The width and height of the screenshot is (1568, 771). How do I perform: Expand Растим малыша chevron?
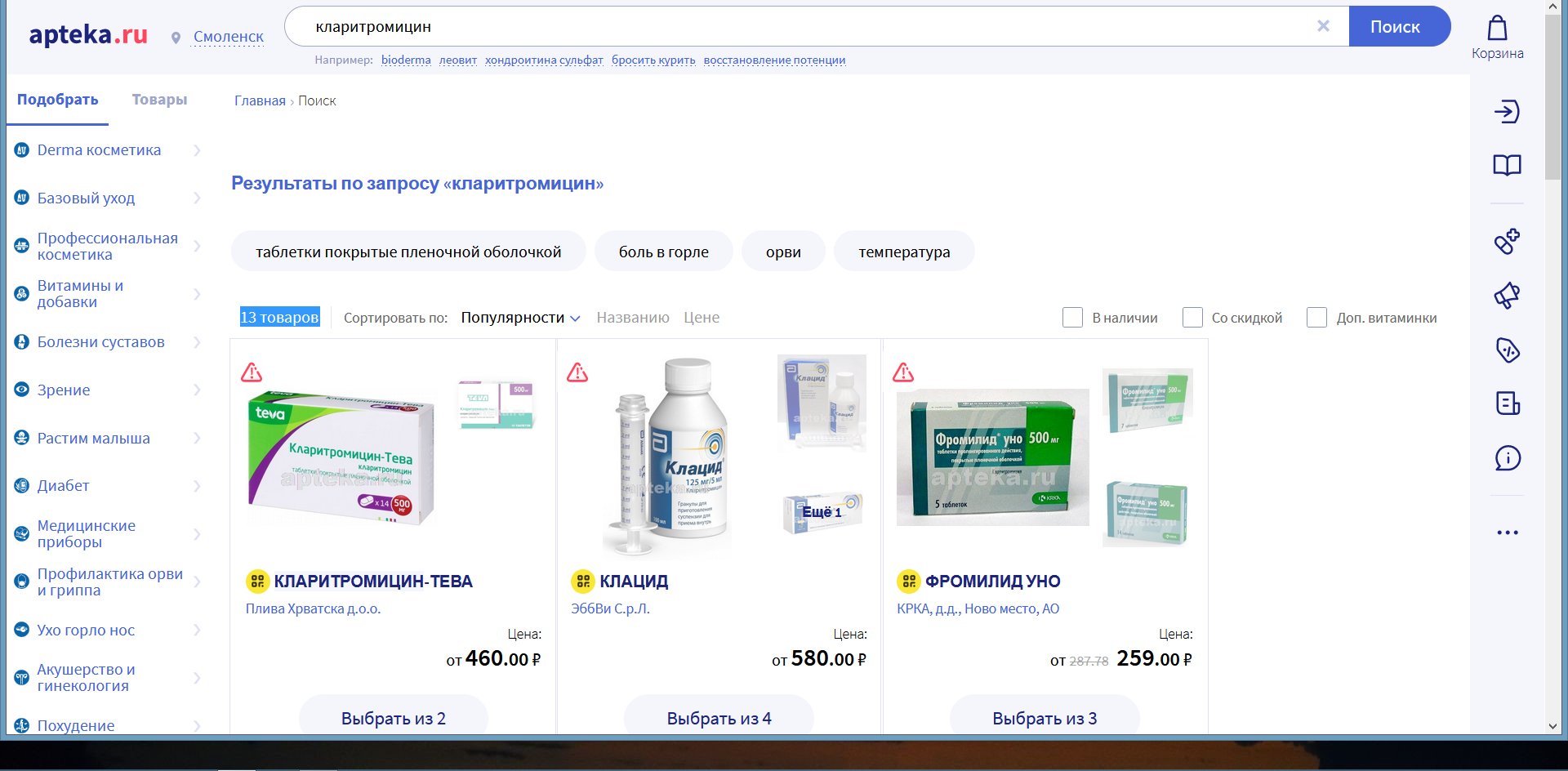[197, 438]
